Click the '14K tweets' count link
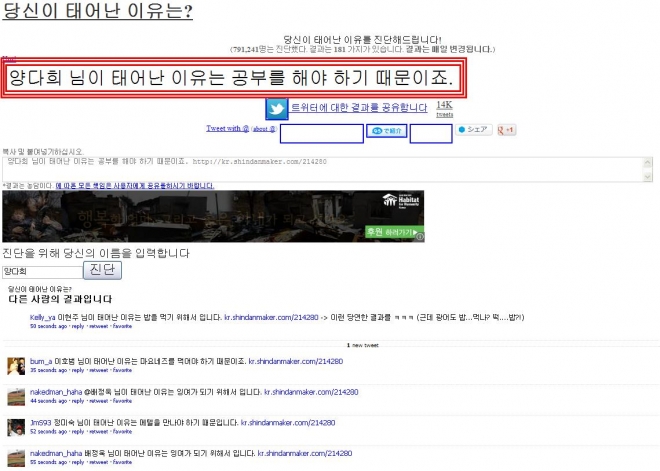 (444, 109)
